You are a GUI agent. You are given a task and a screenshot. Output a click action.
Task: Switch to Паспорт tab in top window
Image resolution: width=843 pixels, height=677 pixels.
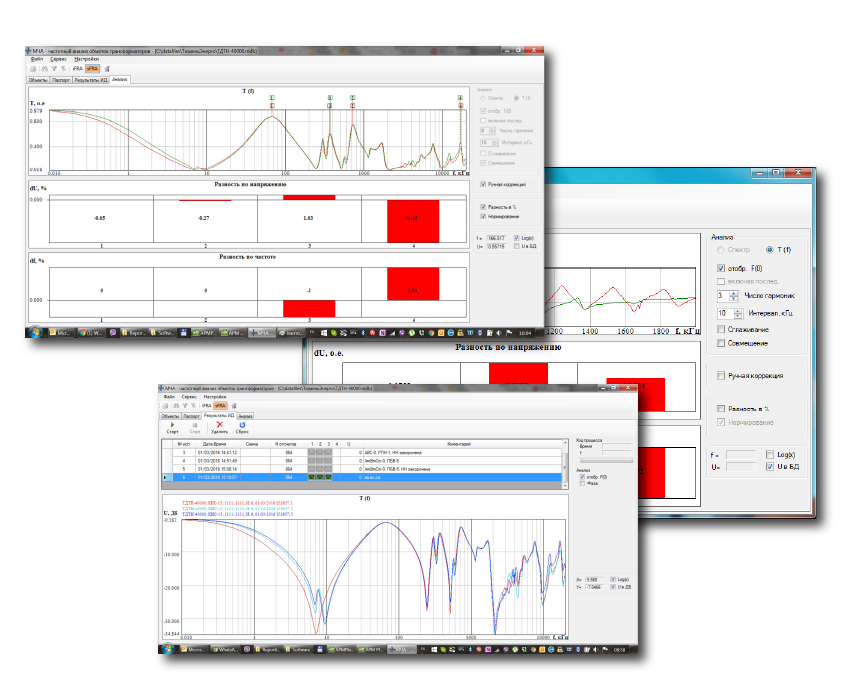[61, 79]
